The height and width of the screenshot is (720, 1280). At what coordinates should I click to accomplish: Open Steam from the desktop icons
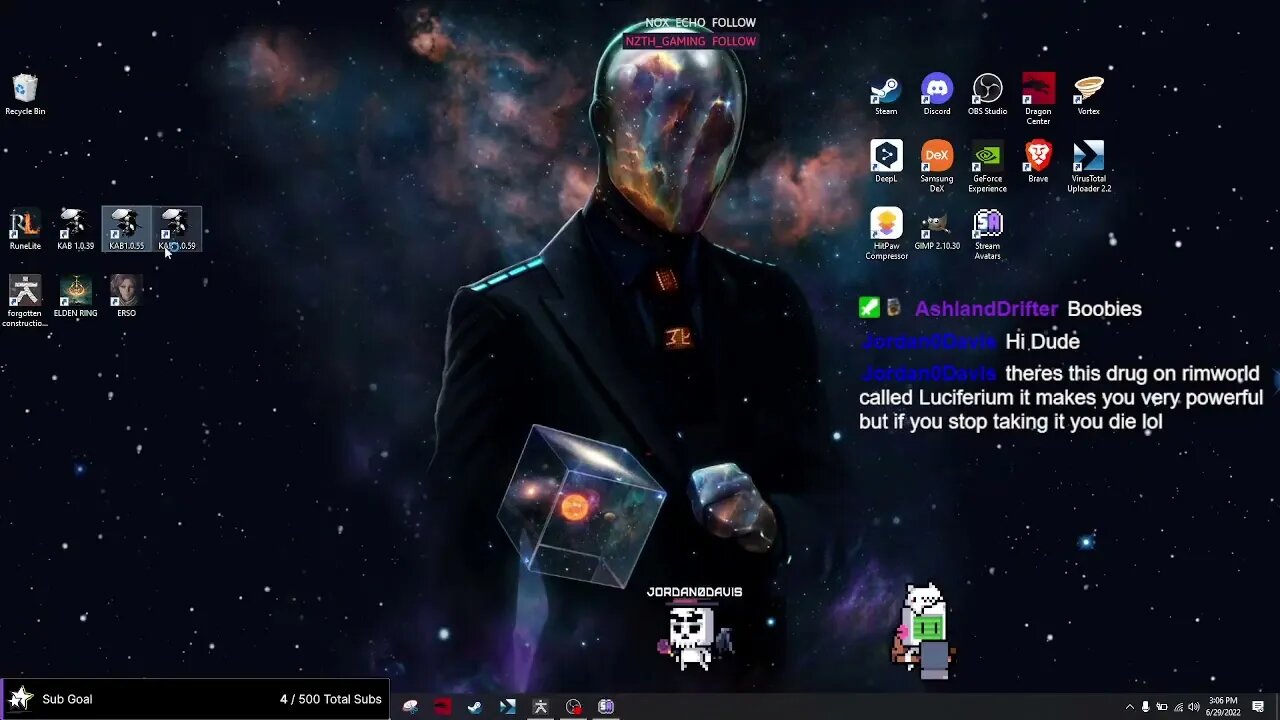[x=886, y=95]
